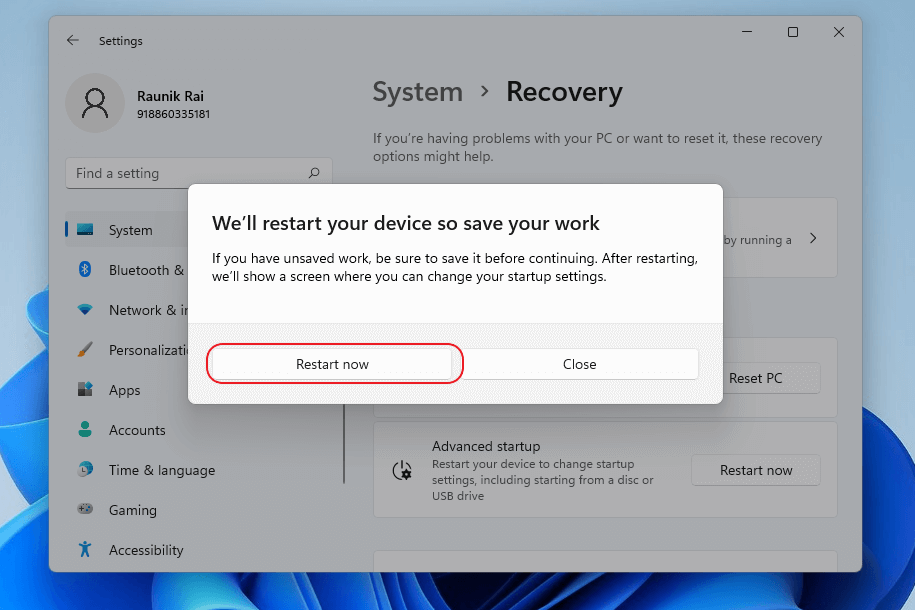Screen dimensions: 915x610
Task: Open the Personalization label
Action: coord(148,350)
